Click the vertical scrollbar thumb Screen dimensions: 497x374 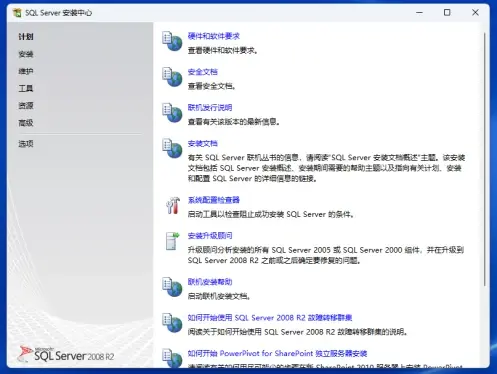[x=485, y=159]
